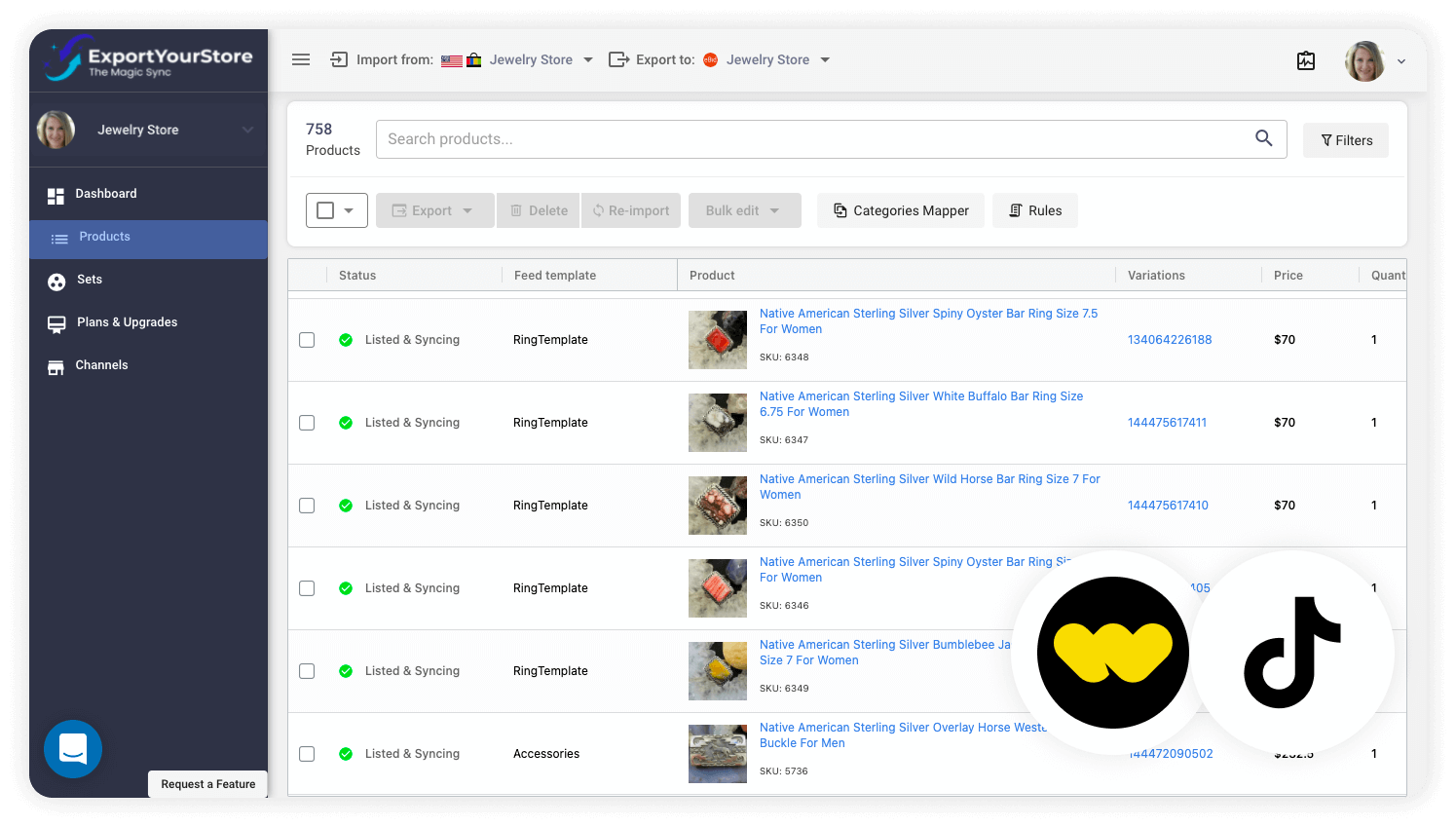1456x827 pixels.
Task: Click the ExportYourStore logo
Action: coord(148,59)
